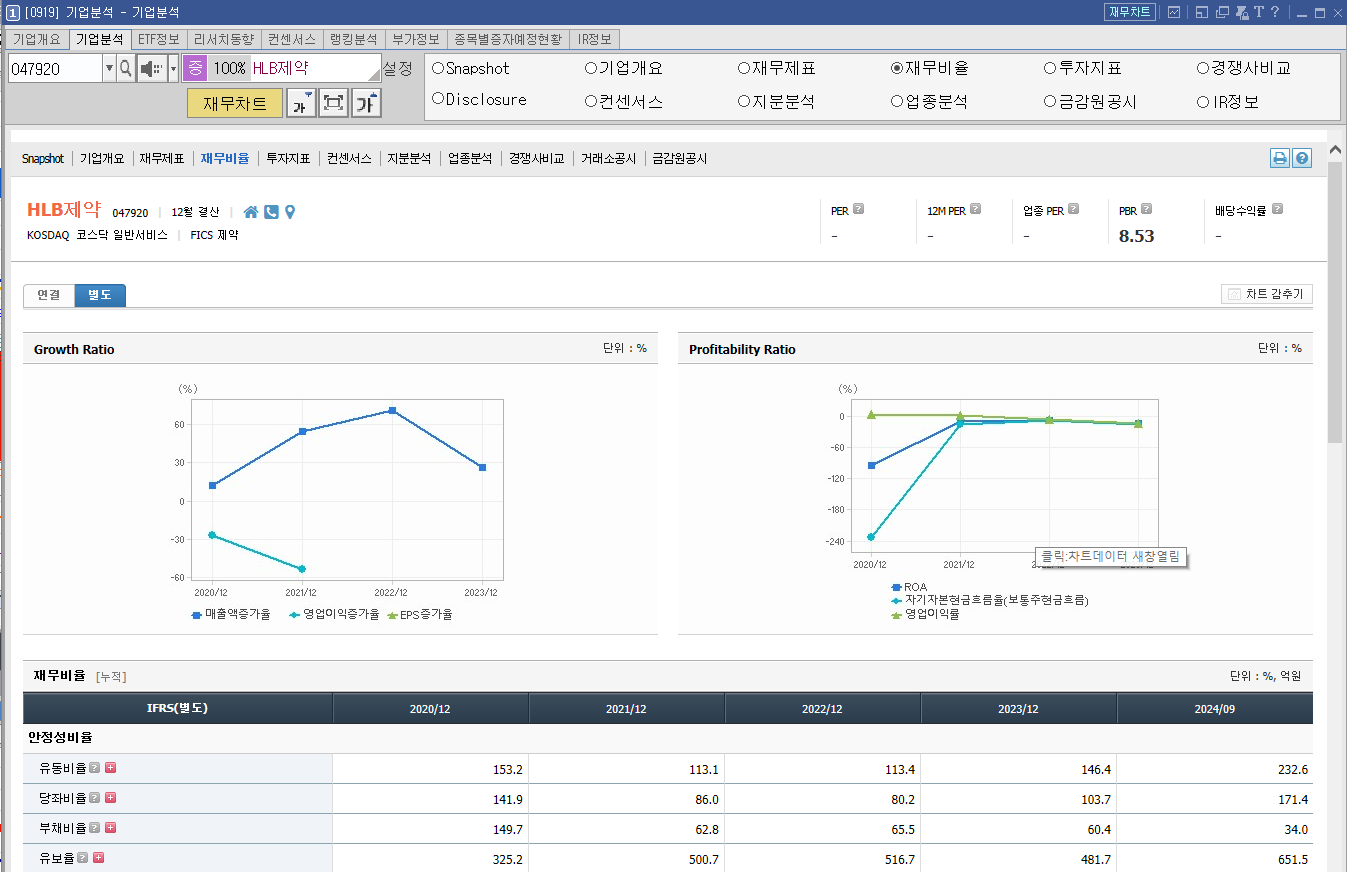
Task: Open 유동비율 help question mark
Action: pos(94,768)
